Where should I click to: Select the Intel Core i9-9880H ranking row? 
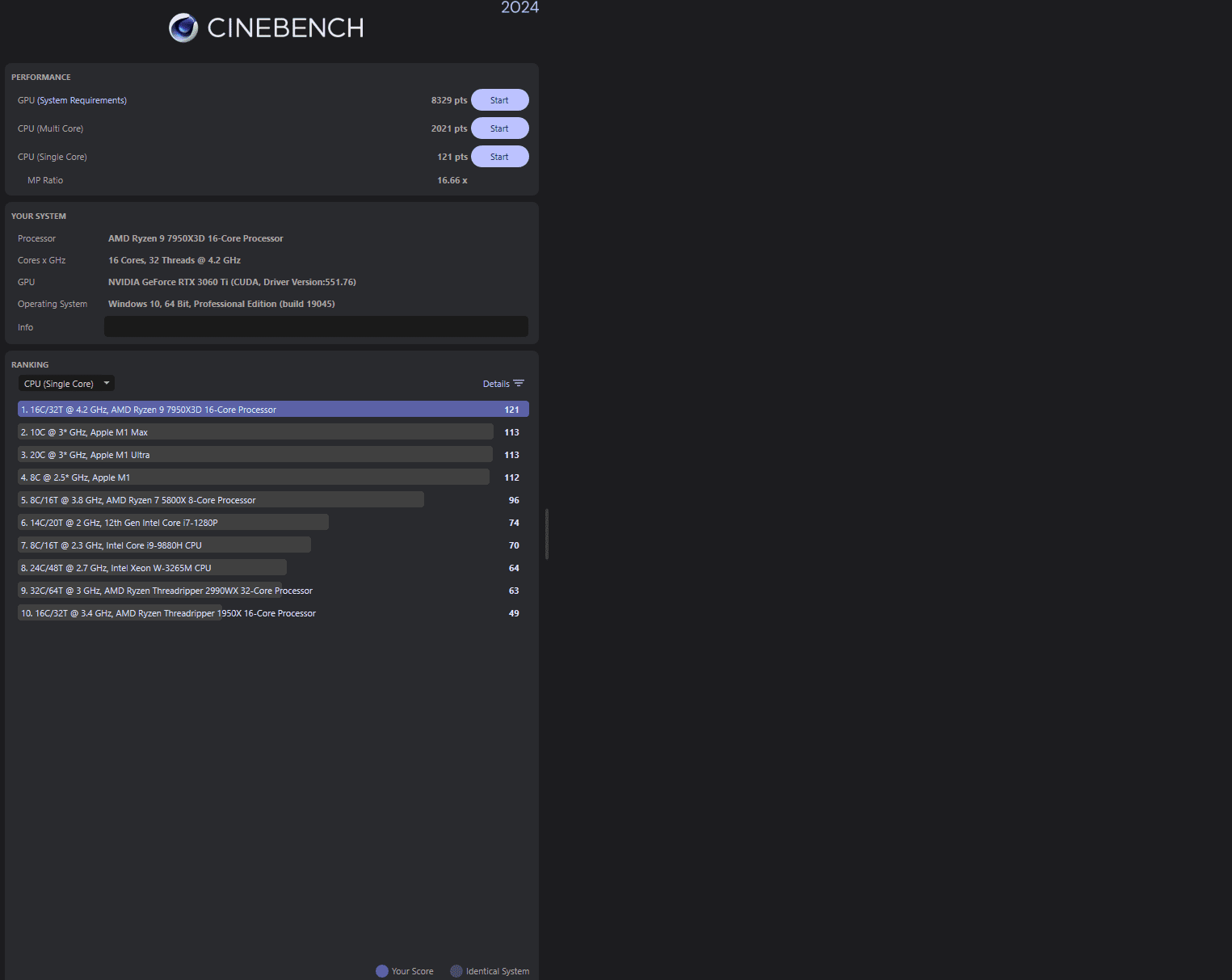(x=273, y=545)
